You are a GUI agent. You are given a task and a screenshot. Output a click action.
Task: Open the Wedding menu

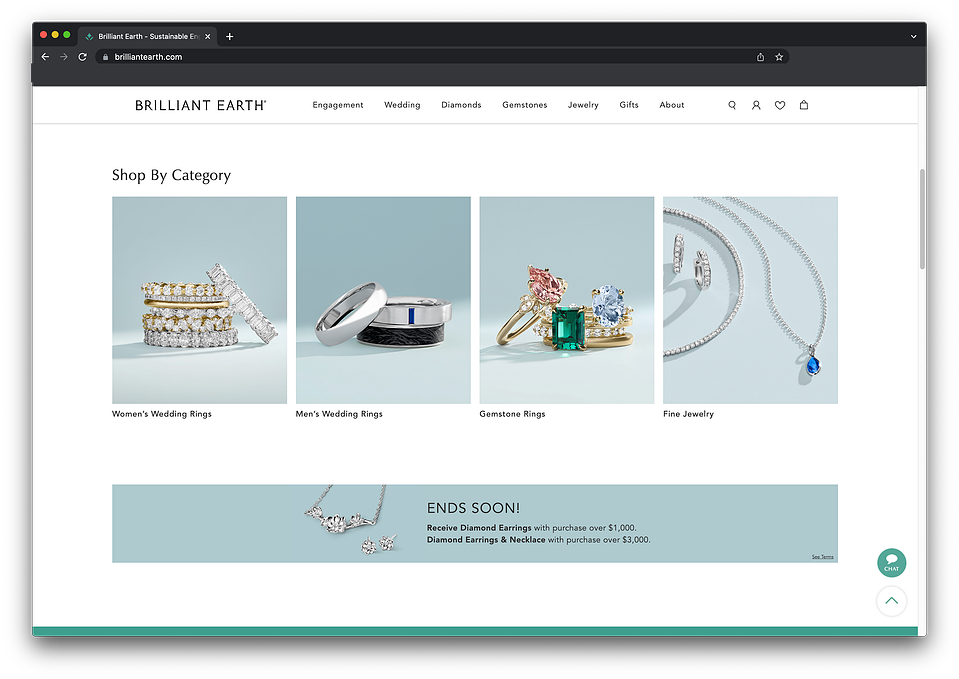click(402, 105)
